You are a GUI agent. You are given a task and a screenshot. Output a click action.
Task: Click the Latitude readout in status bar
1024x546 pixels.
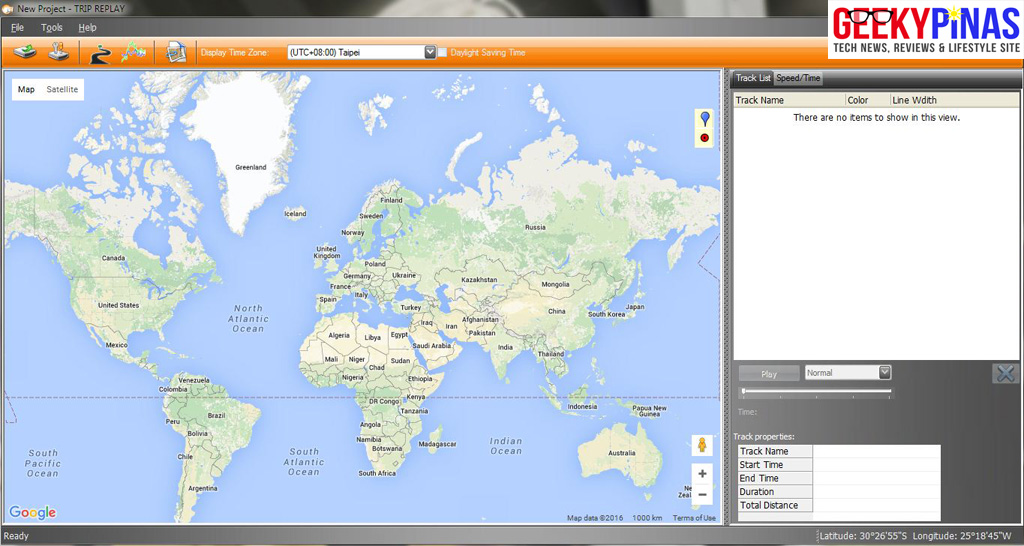tap(863, 536)
